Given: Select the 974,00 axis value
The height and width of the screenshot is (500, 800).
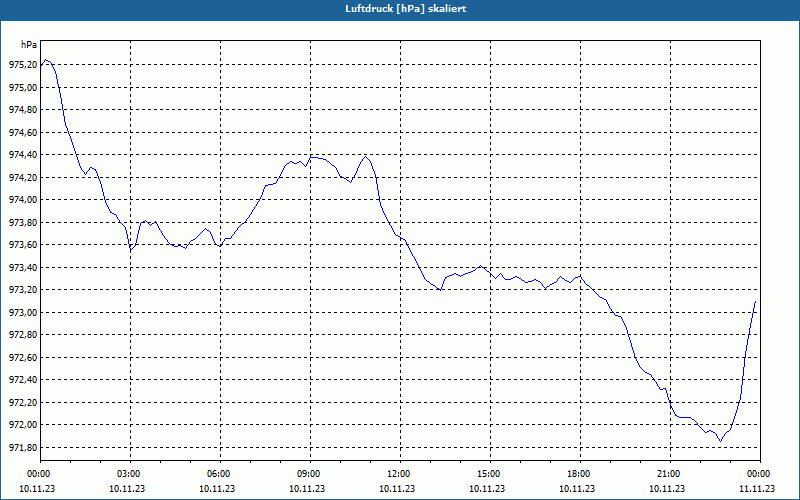Looking at the screenshot, I should [23, 199].
